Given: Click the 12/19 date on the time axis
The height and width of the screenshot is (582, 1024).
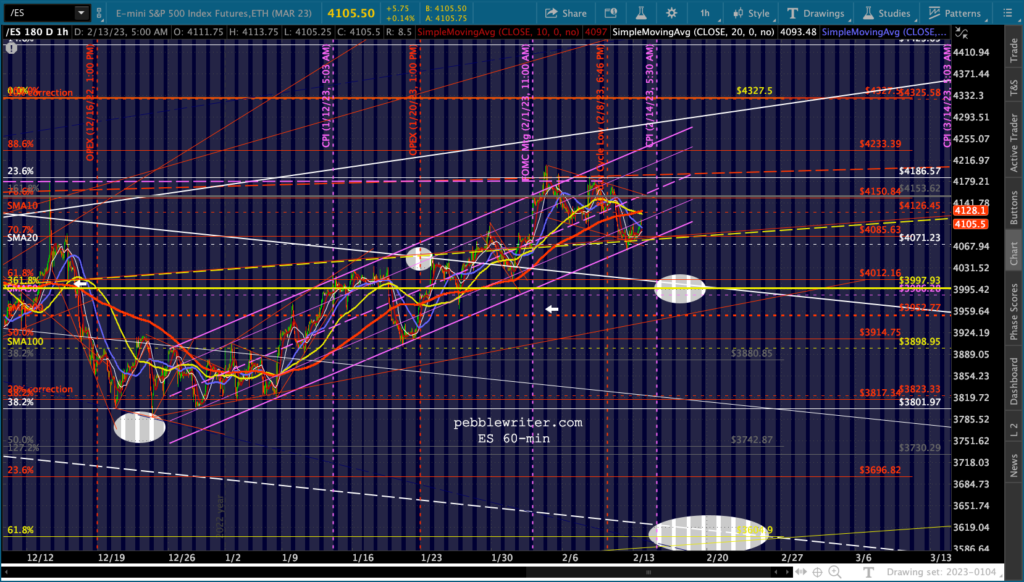Looking at the screenshot, I should coord(112,558).
